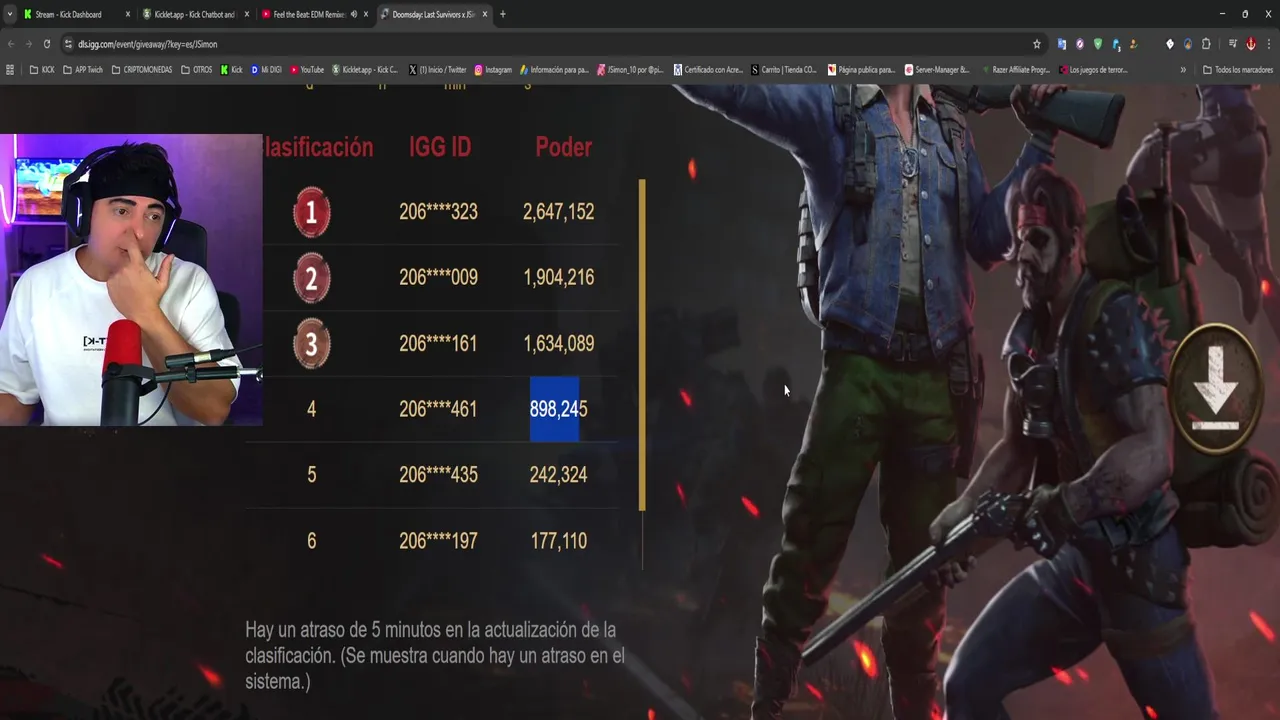Open the Kick bookmark
Viewport: 1280px width, 720px height.
pos(232,70)
